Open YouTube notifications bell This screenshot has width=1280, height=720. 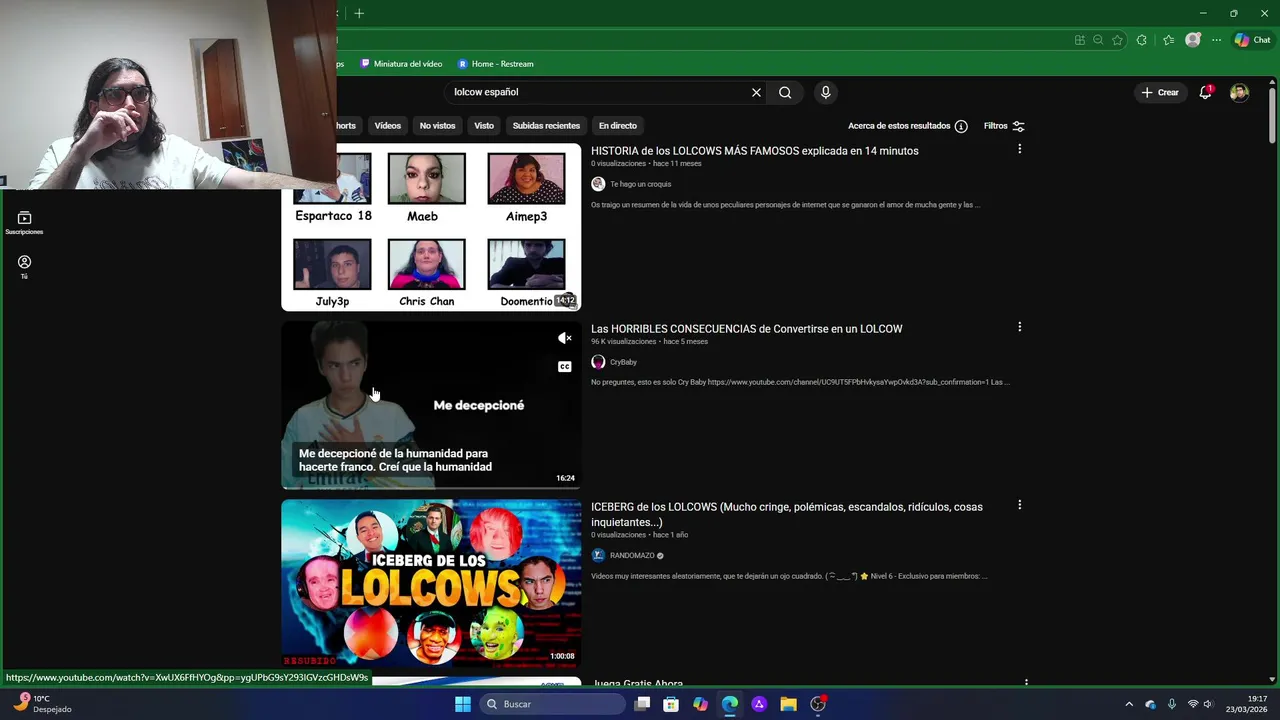[1206, 92]
